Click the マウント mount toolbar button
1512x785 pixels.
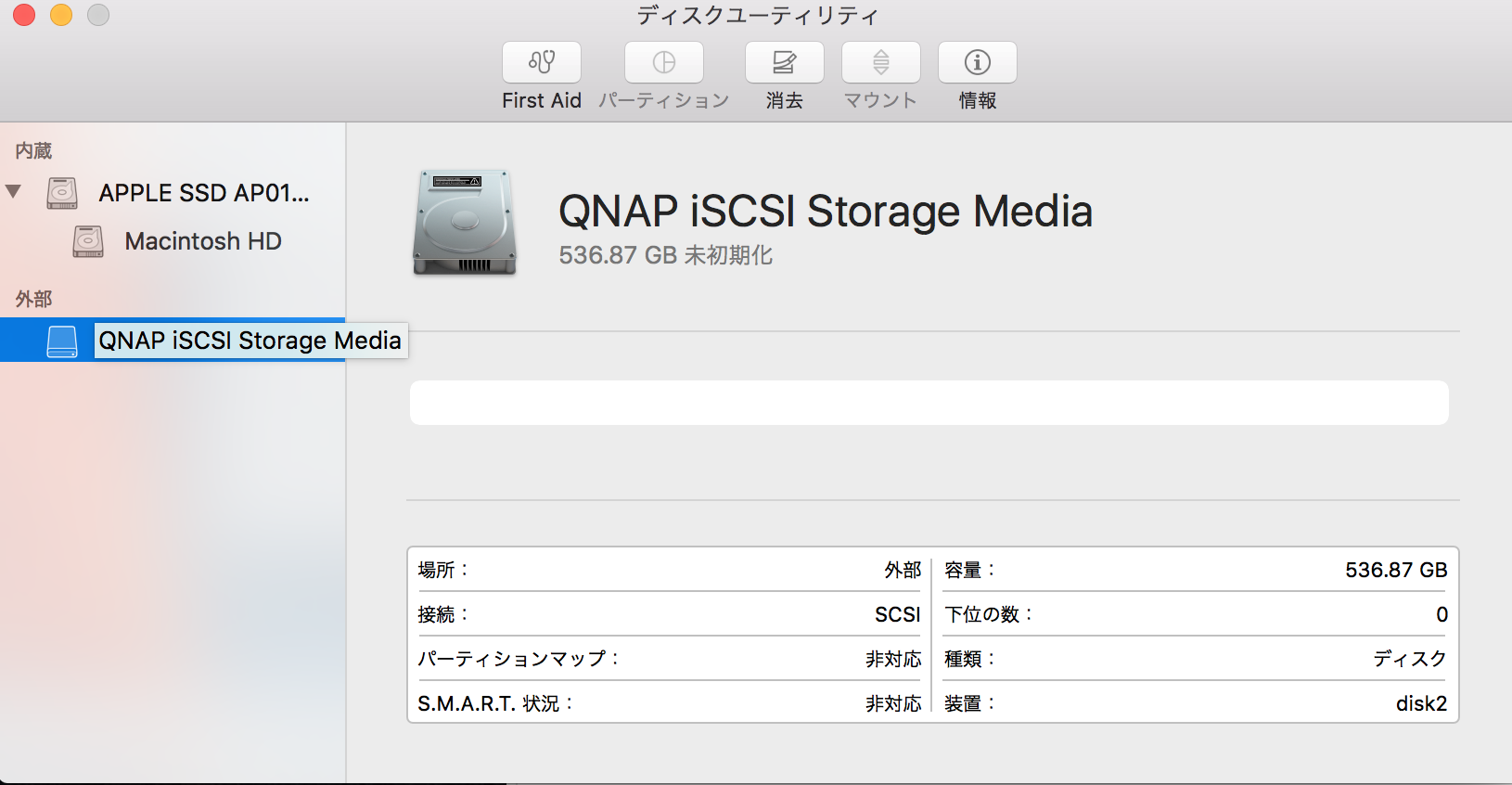tap(881, 62)
